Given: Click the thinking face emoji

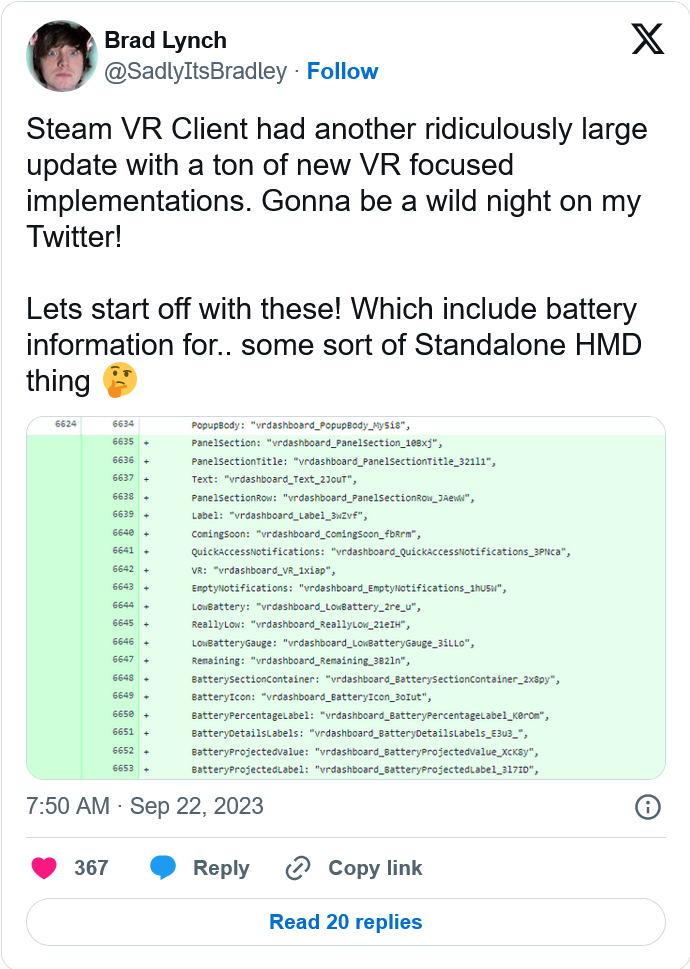Looking at the screenshot, I should [119, 381].
